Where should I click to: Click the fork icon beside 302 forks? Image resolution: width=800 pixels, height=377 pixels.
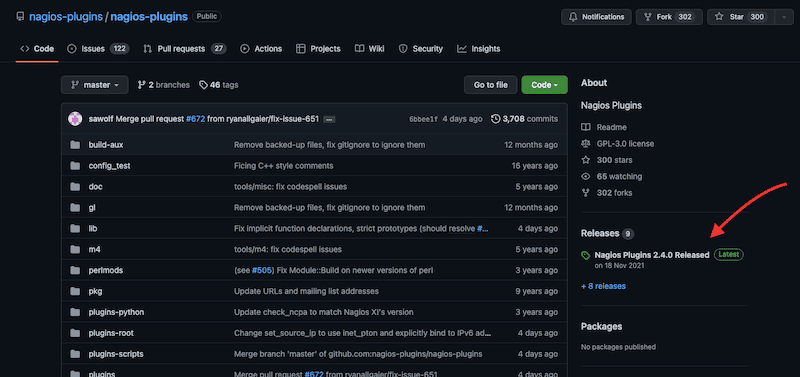[x=586, y=193]
